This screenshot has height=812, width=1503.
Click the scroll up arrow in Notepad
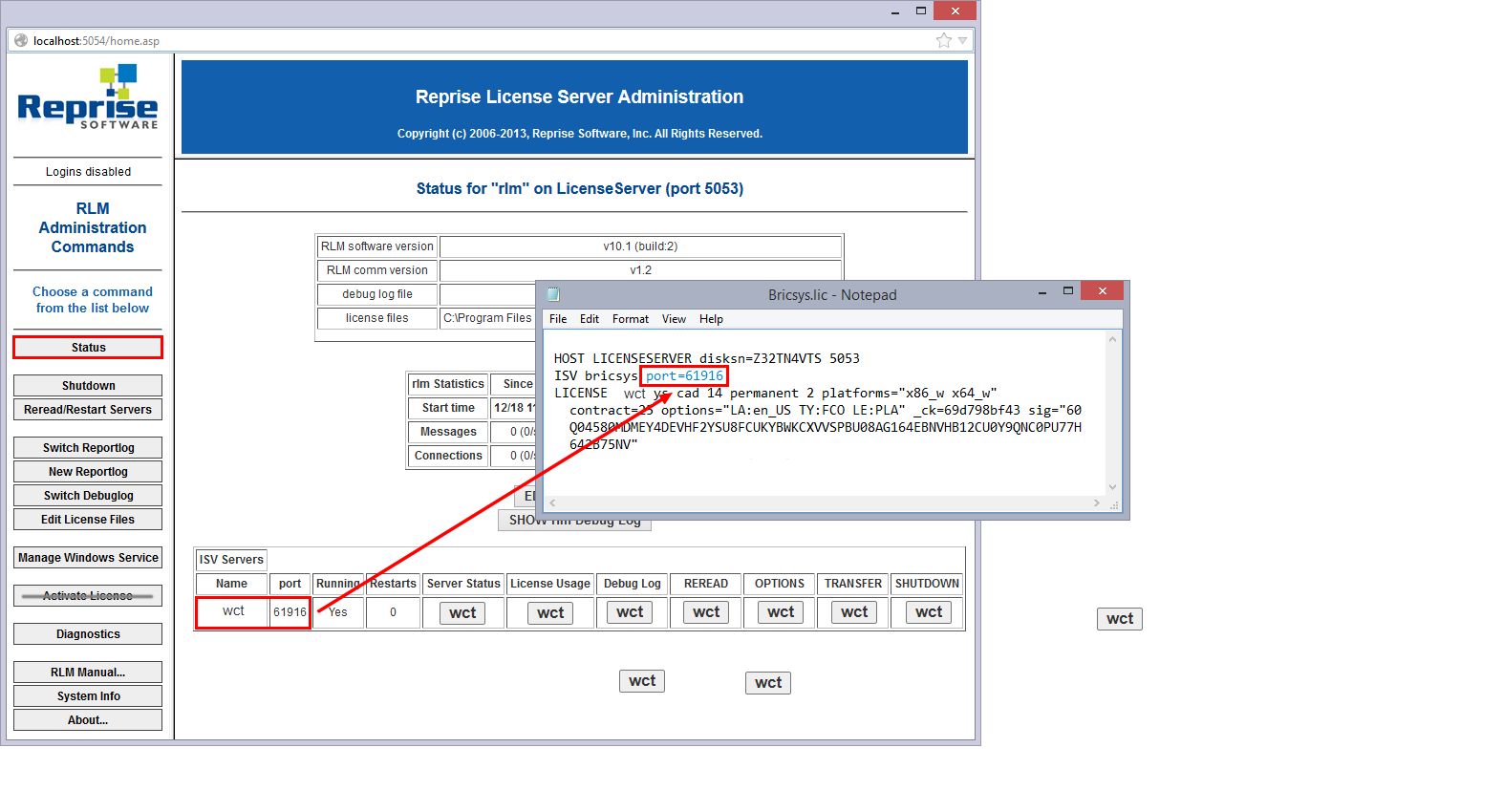tap(1112, 339)
